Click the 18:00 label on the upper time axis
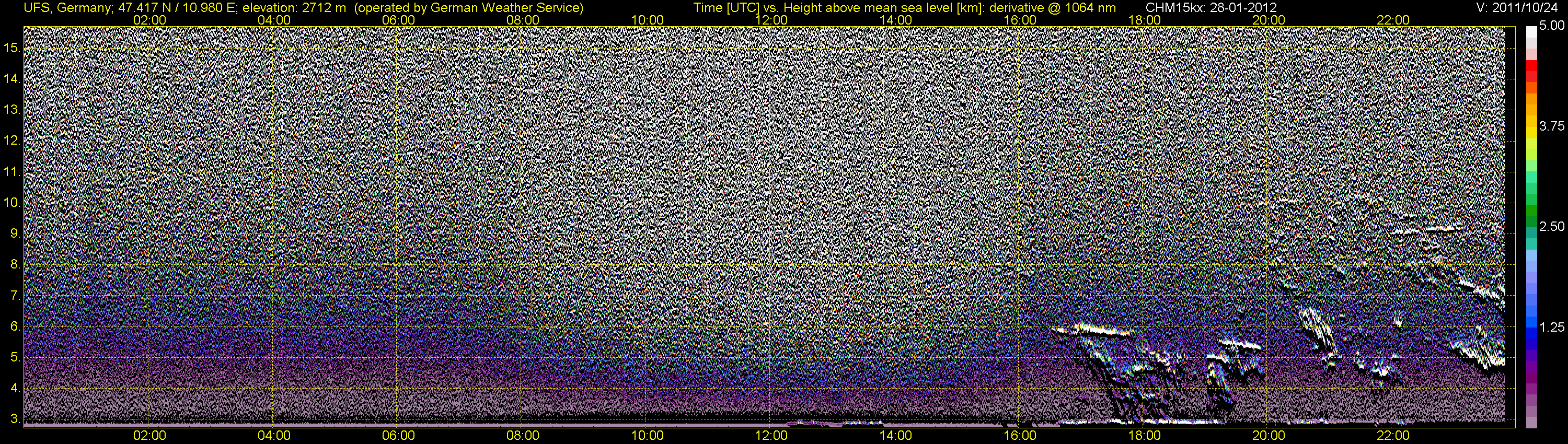 1144,20
